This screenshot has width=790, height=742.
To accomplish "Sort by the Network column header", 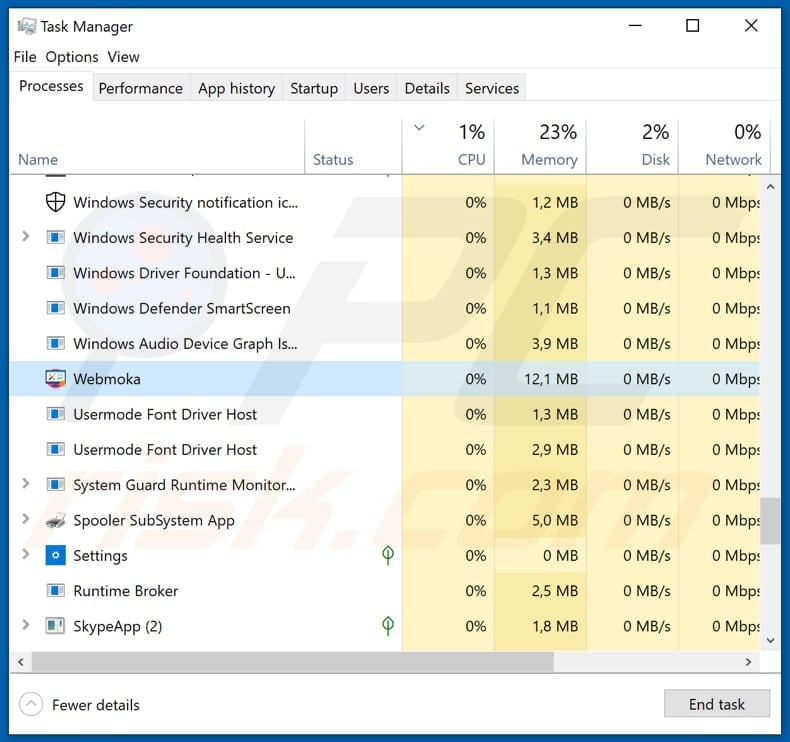I will click(724, 147).
